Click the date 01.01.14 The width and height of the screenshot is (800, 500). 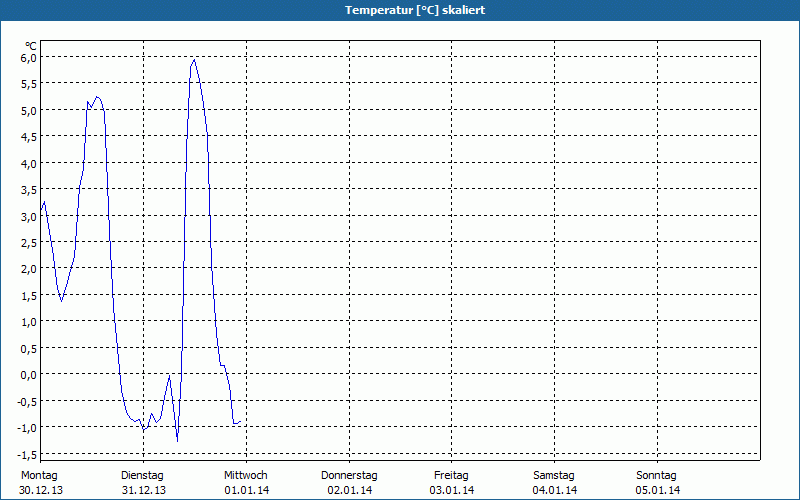[247, 490]
